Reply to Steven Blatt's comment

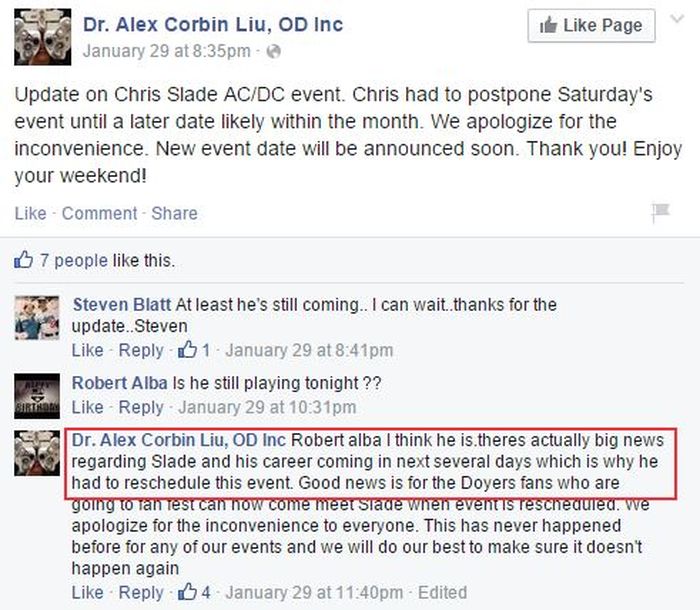point(141,350)
